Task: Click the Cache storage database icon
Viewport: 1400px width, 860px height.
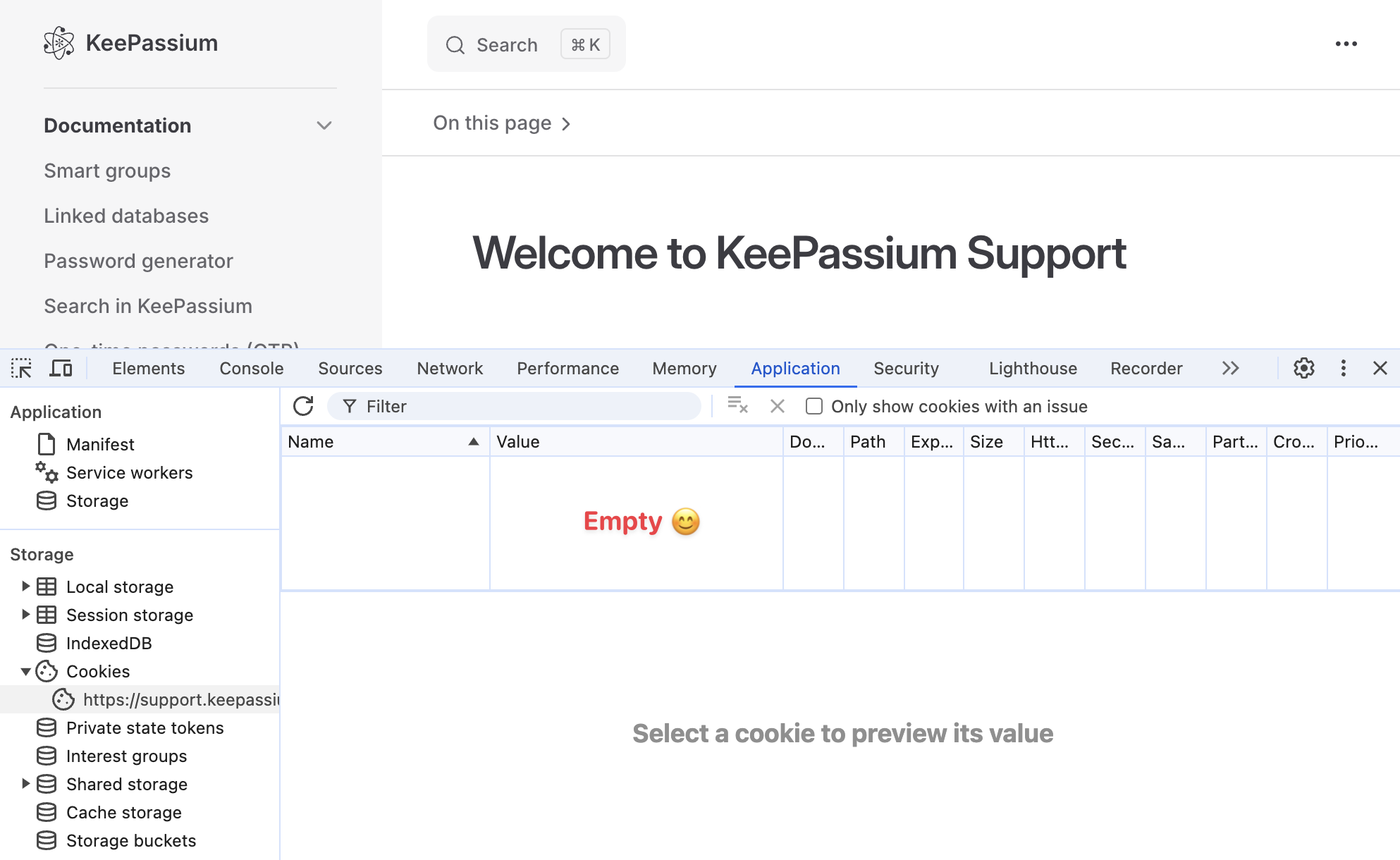Action: (47, 812)
